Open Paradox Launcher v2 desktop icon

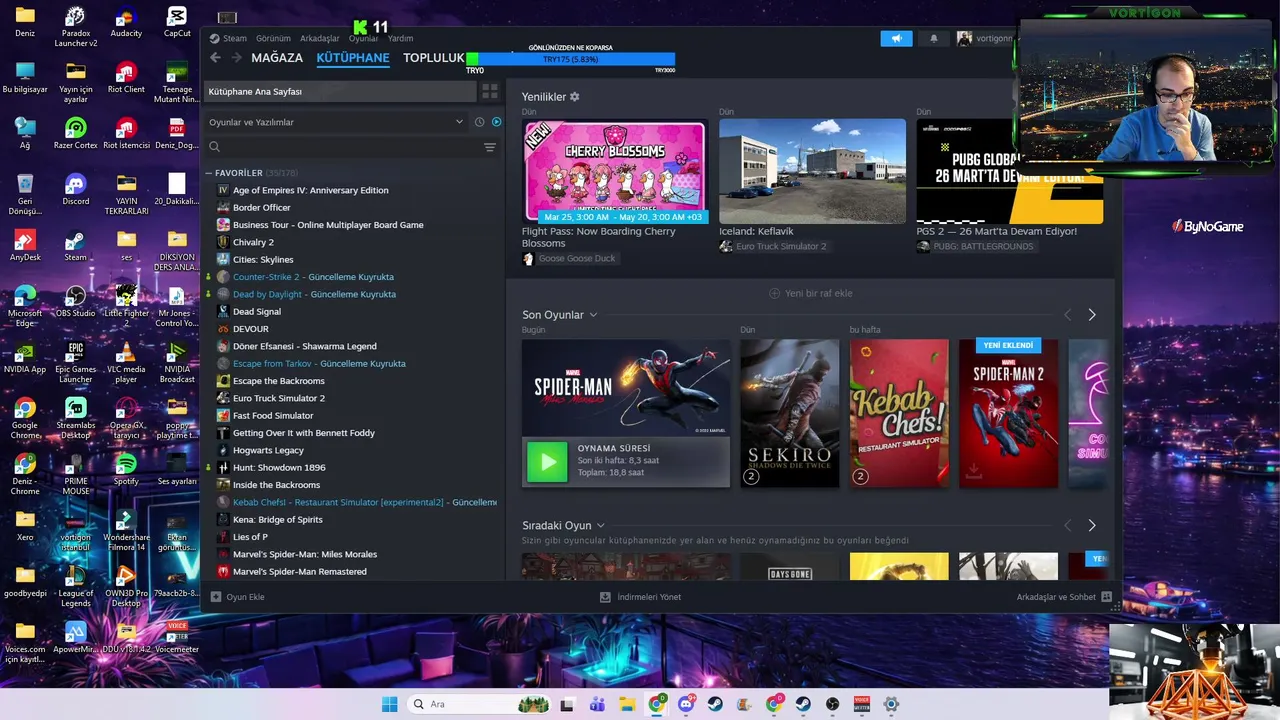(x=75, y=27)
